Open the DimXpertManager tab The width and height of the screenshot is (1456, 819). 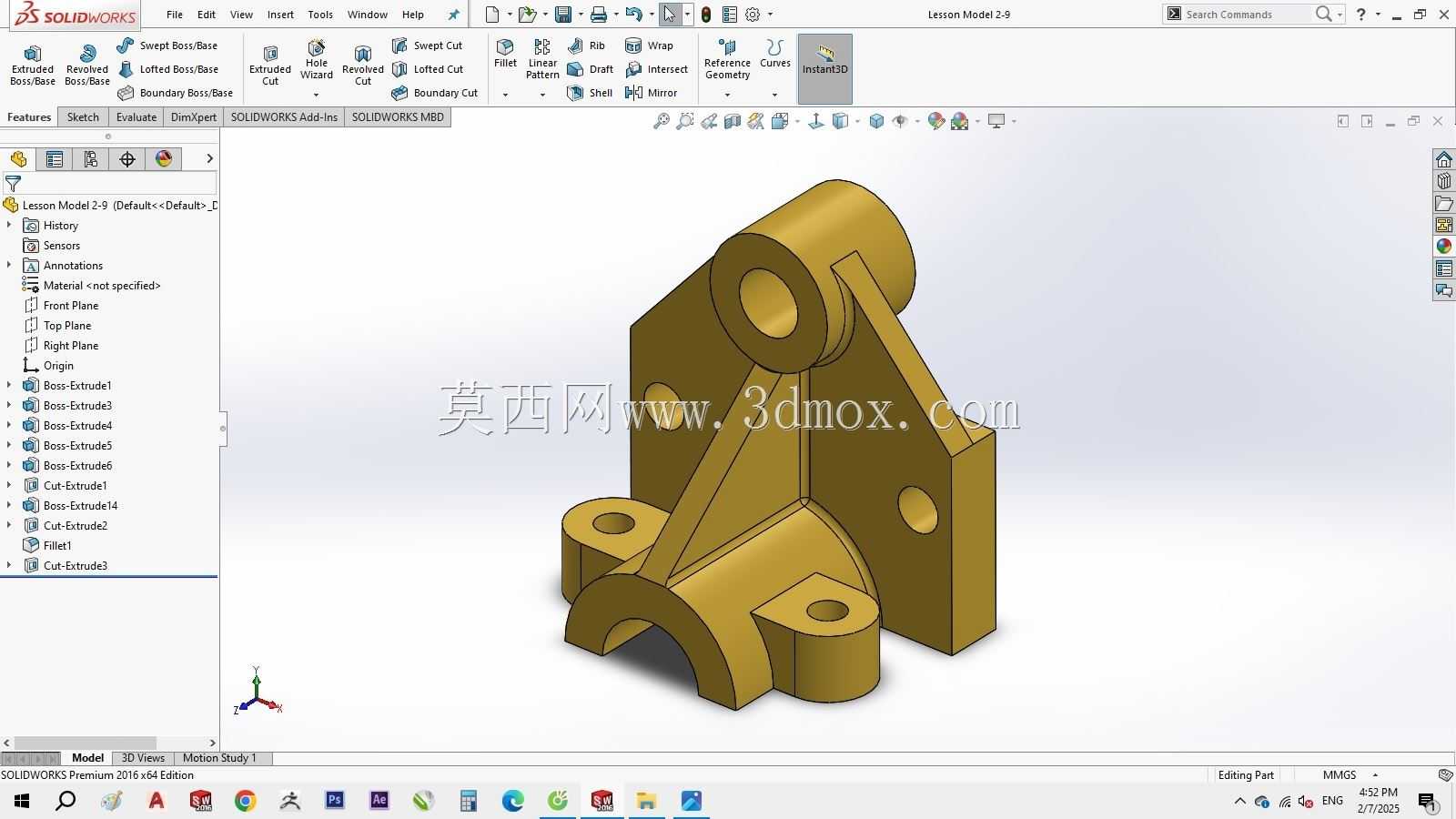pyautogui.click(x=127, y=159)
